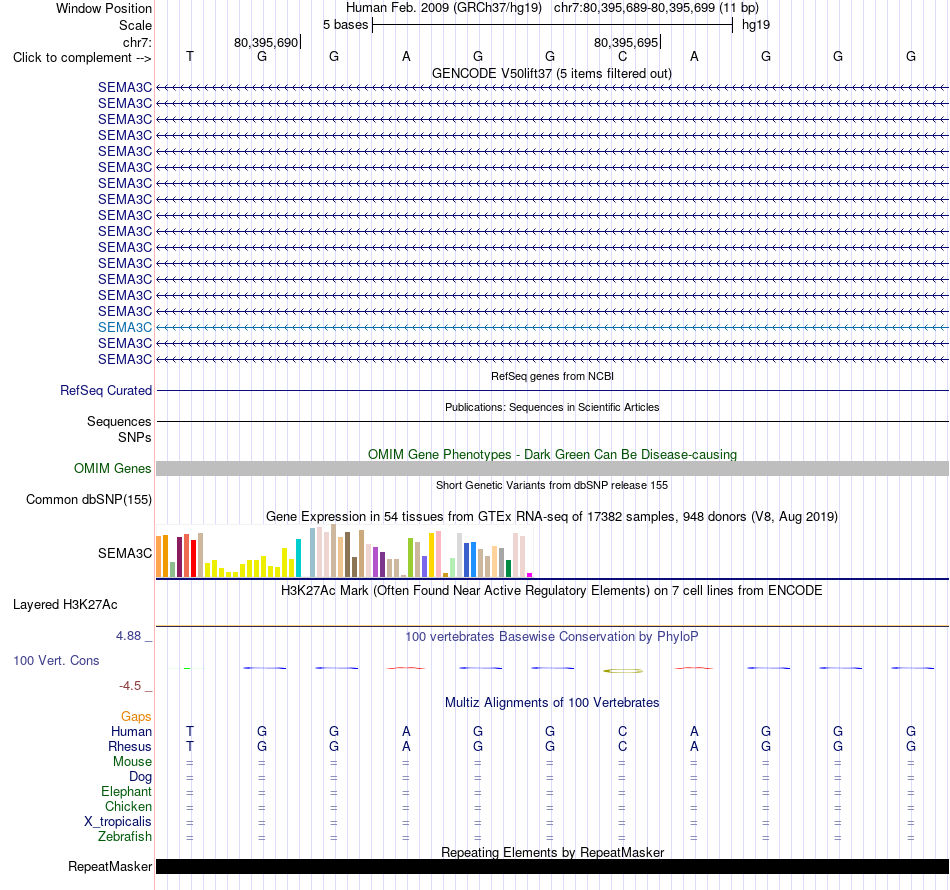Click the C base in the top sequence row

click(622, 56)
